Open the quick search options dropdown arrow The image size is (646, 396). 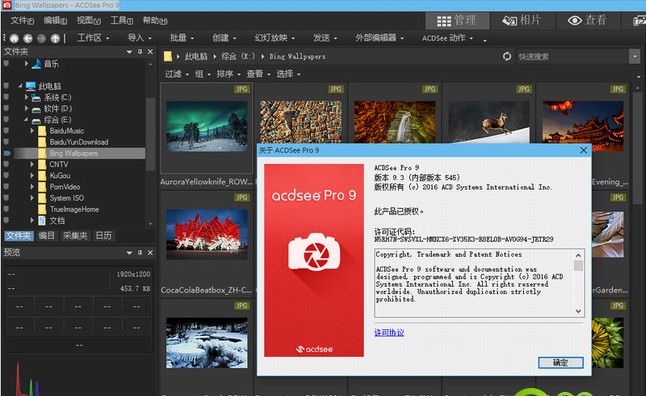click(x=634, y=56)
